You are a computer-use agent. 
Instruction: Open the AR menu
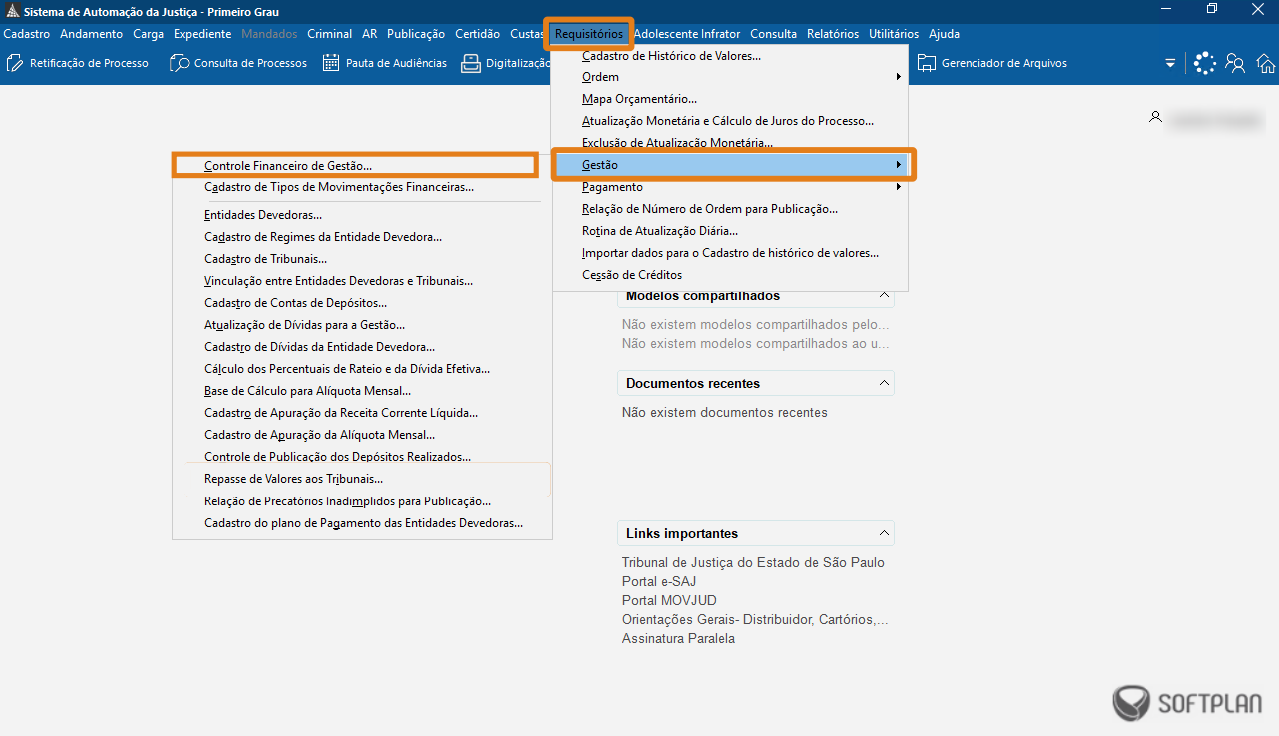(x=370, y=34)
